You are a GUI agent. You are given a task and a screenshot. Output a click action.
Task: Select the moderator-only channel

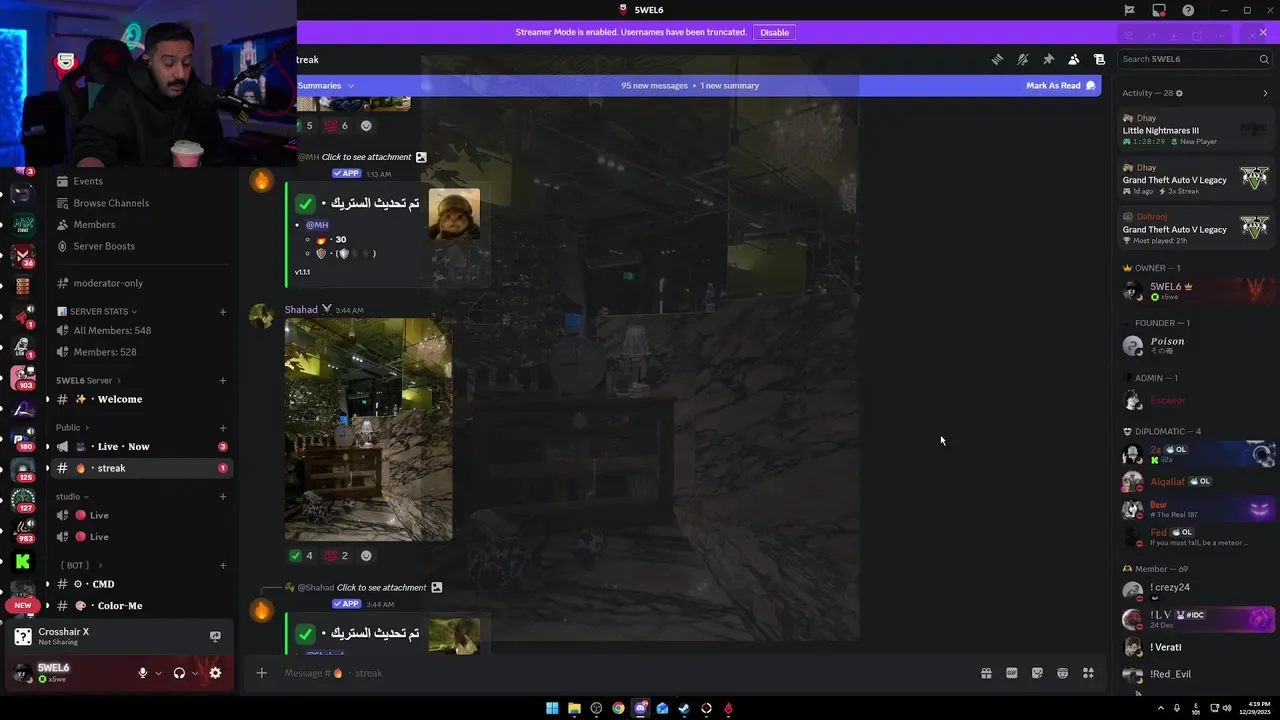(108, 283)
